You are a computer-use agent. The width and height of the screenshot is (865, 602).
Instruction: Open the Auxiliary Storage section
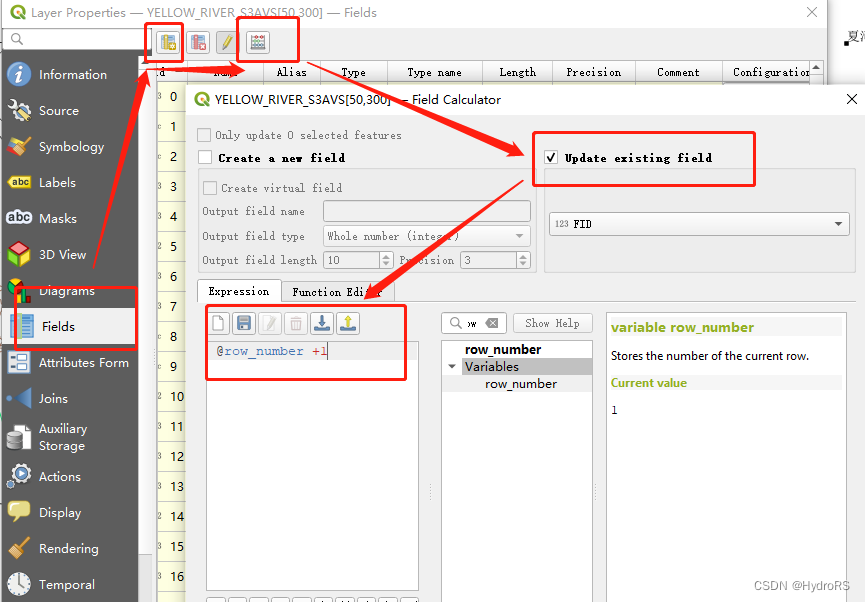[x=70, y=437]
